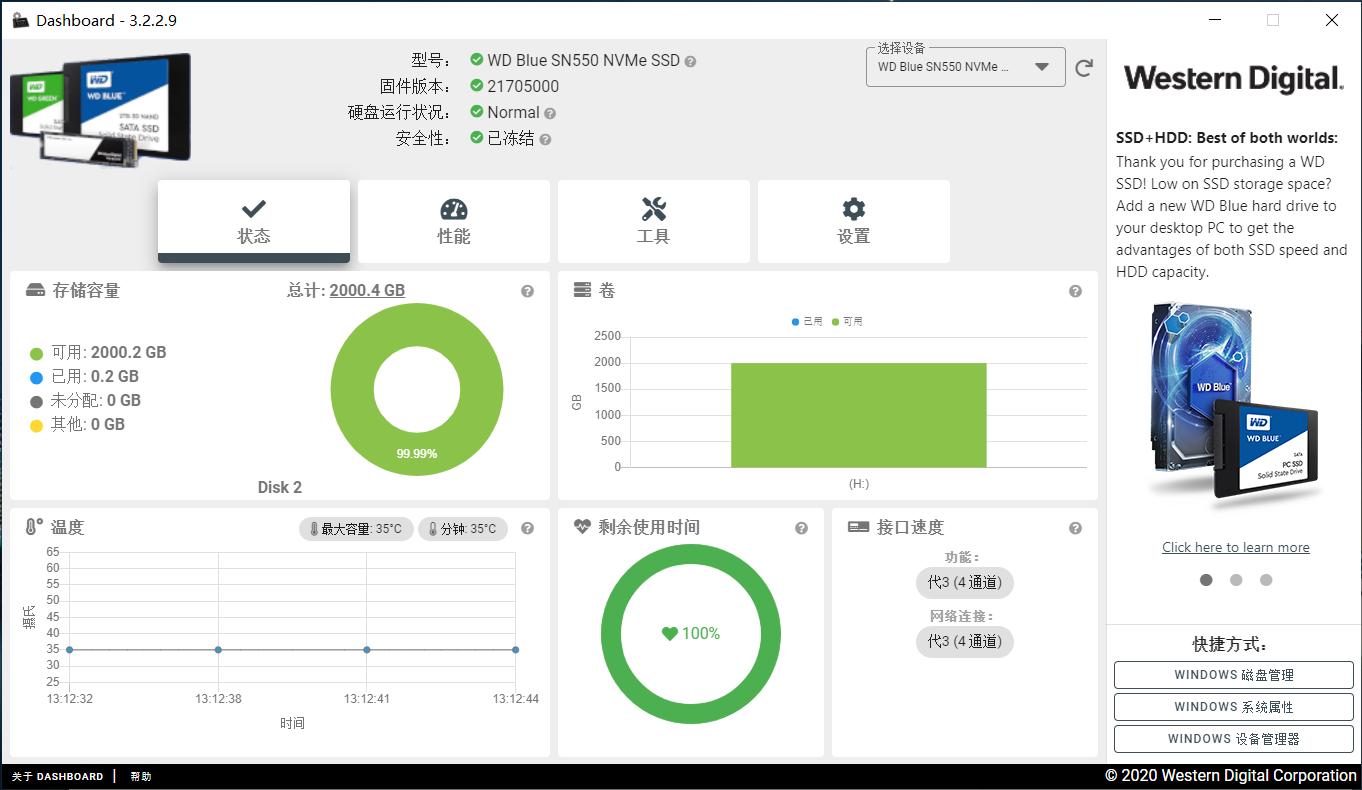1362x790 pixels.
Task: Select the second carousel dot in the sidebar
Action: 1236,579
